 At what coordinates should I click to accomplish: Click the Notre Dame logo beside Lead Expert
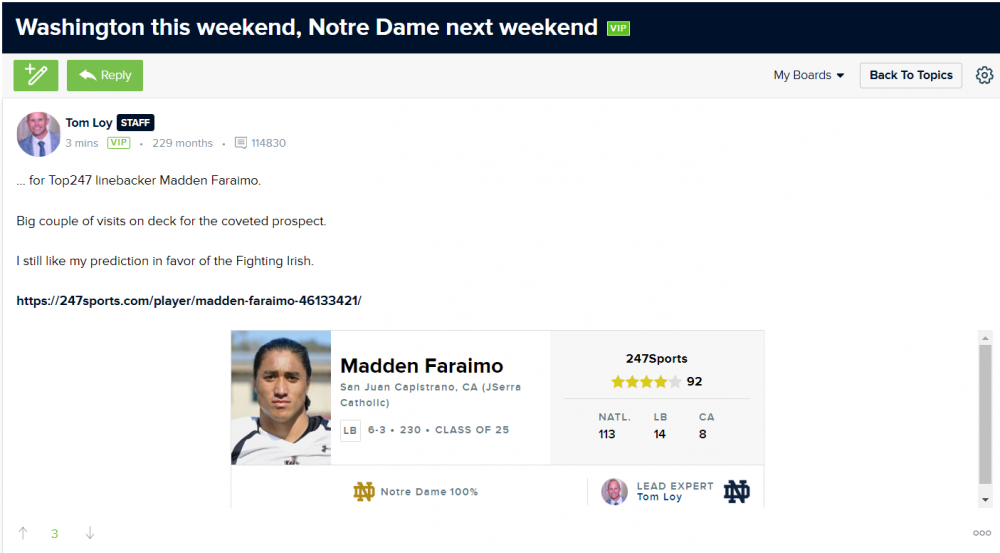[737, 491]
